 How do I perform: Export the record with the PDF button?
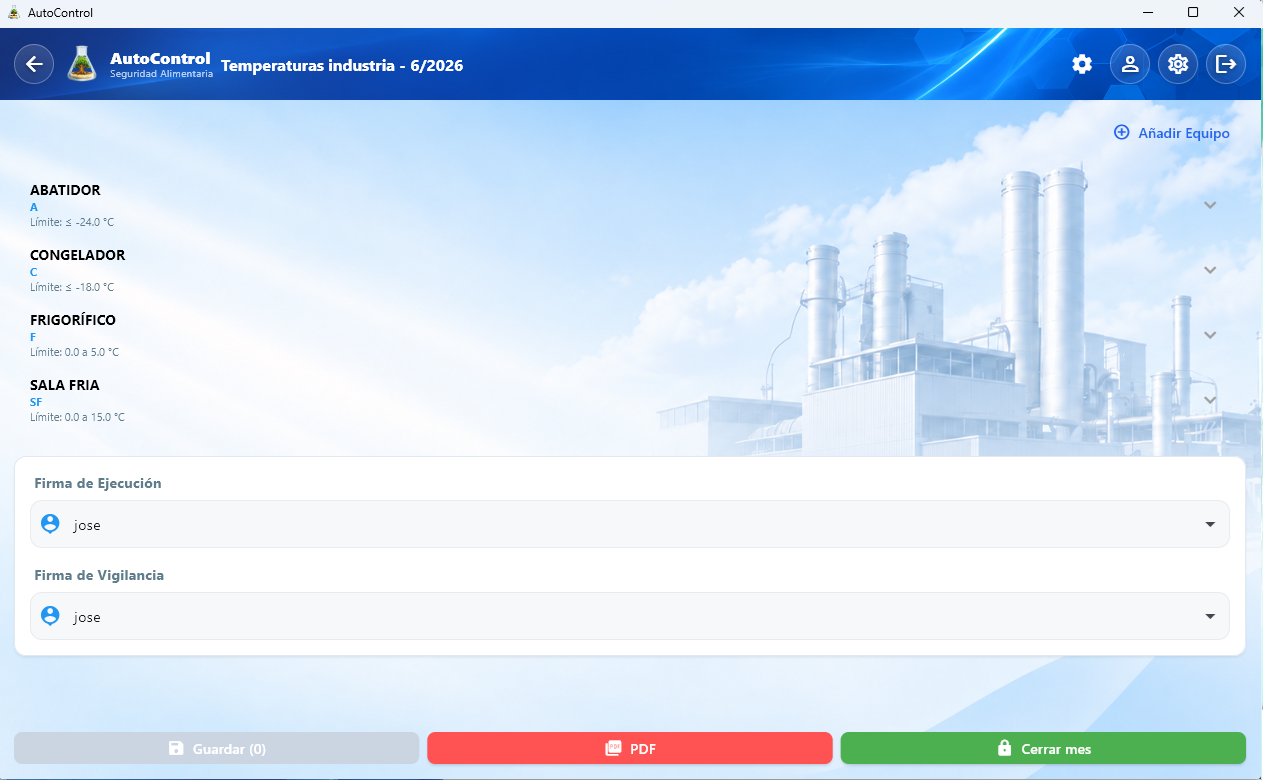630,748
